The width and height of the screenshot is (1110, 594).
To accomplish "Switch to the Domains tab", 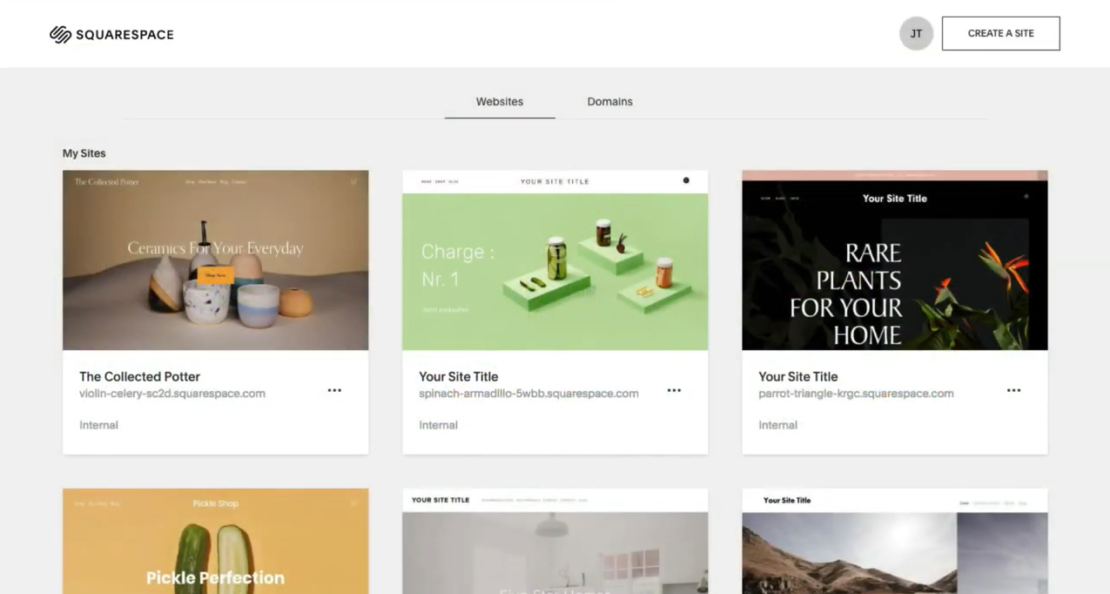I will 609,101.
